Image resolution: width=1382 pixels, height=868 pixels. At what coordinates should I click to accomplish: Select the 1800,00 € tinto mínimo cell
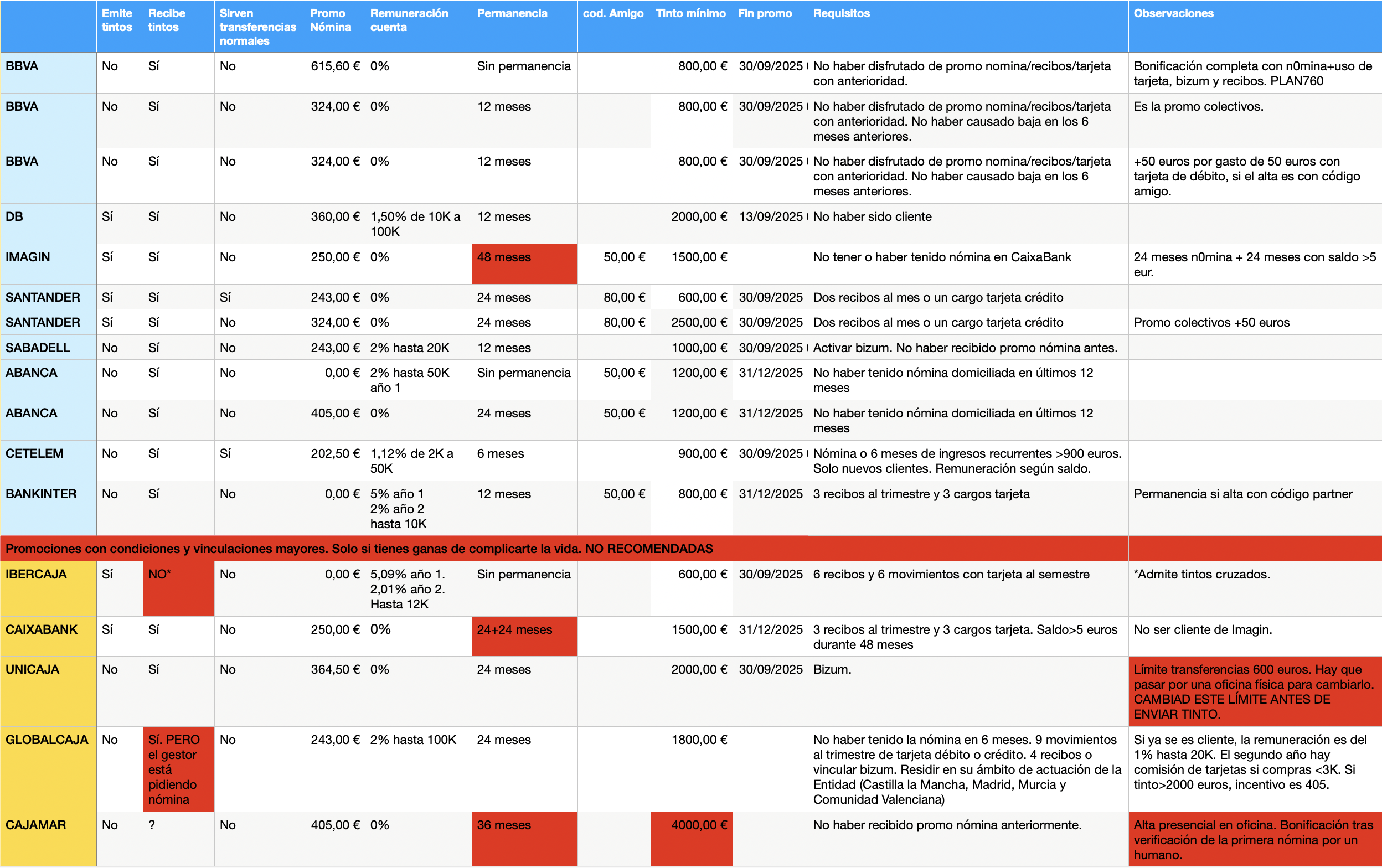[x=692, y=769]
